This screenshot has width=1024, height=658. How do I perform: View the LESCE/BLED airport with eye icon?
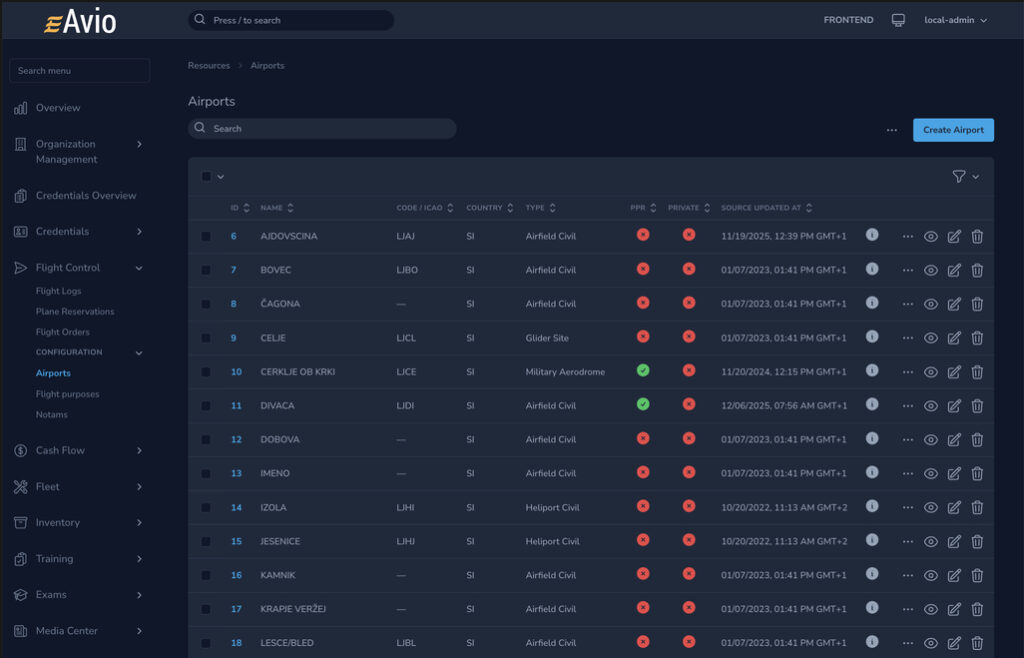(x=931, y=644)
